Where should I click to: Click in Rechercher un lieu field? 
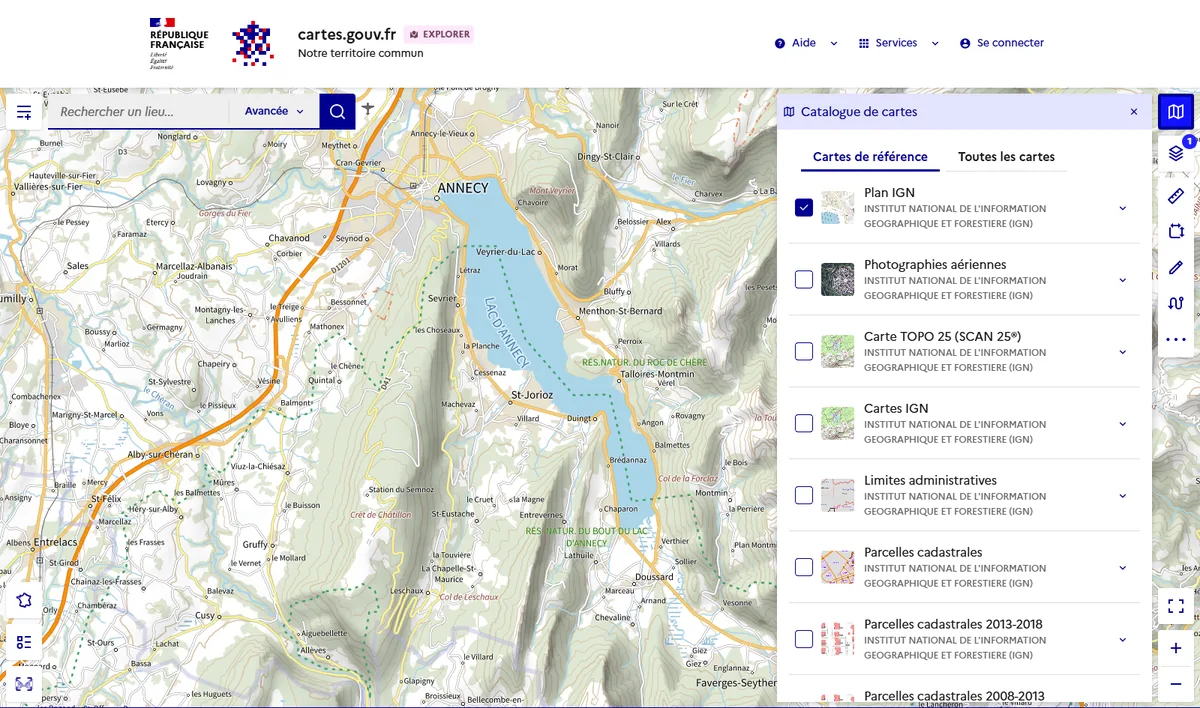[x=140, y=111]
